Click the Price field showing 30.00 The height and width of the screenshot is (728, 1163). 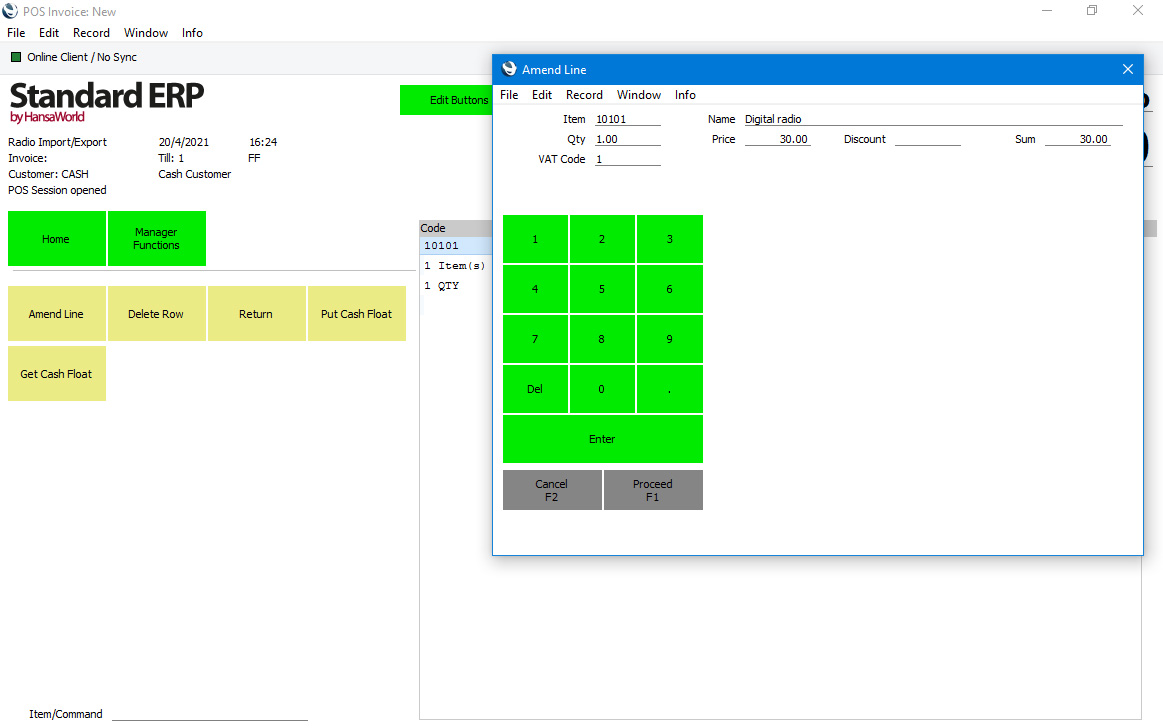pyautogui.click(x=777, y=139)
